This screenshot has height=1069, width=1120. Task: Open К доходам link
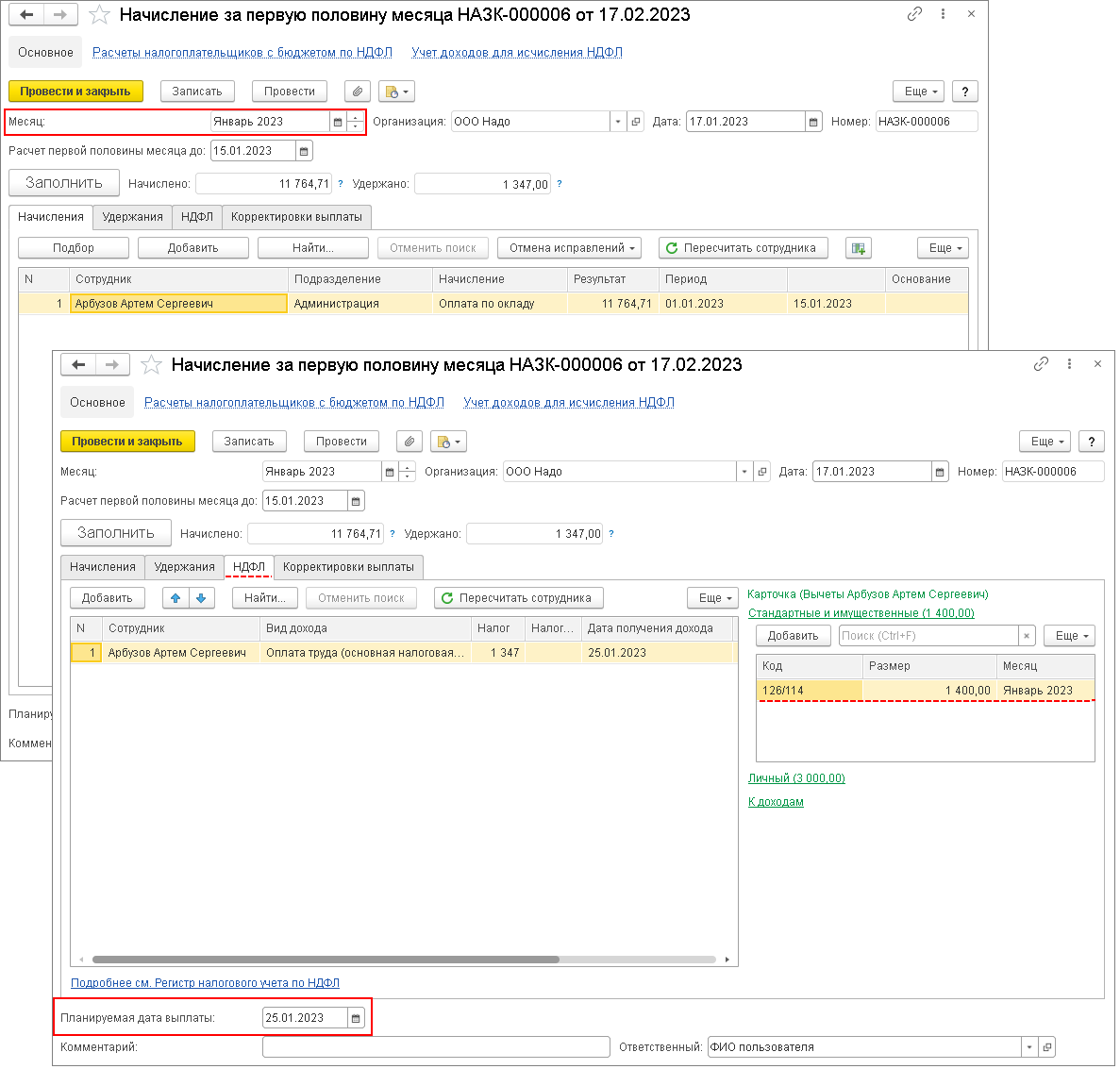tap(776, 802)
